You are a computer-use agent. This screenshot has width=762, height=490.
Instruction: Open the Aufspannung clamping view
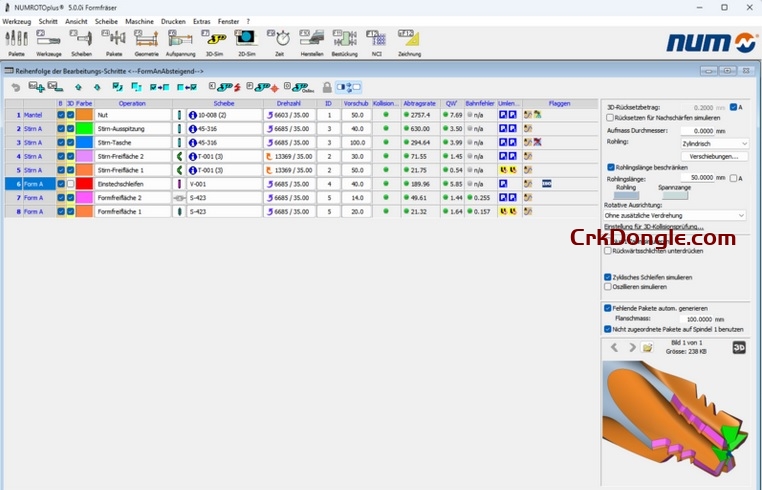coord(180,43)
